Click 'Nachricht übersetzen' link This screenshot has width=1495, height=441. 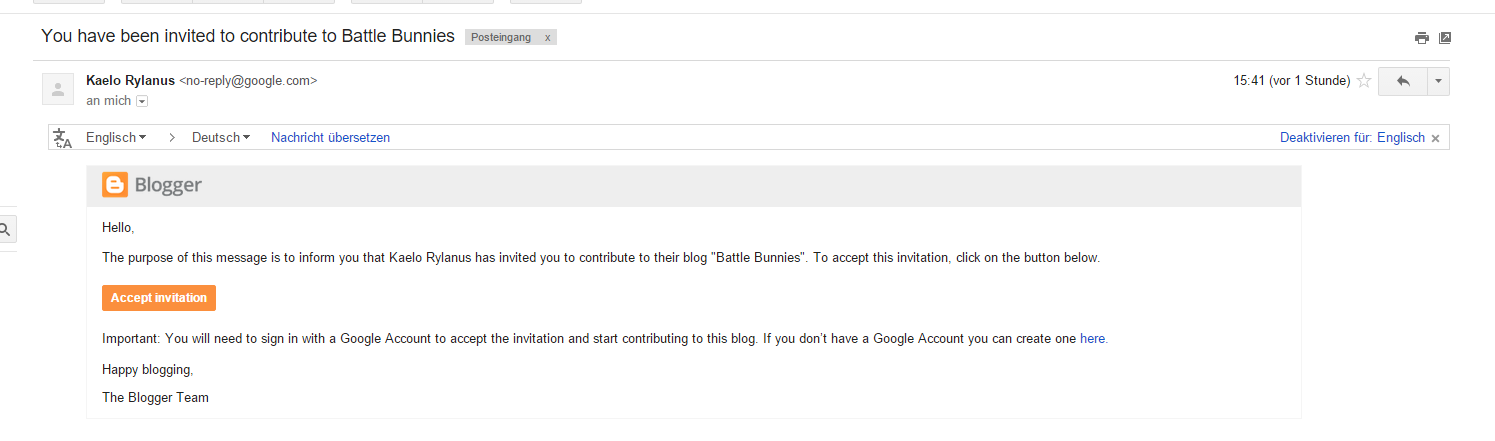330,138
